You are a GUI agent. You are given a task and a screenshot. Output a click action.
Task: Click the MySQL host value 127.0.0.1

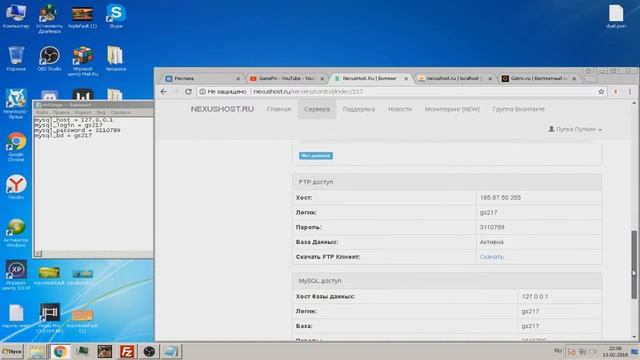[535, 296]
